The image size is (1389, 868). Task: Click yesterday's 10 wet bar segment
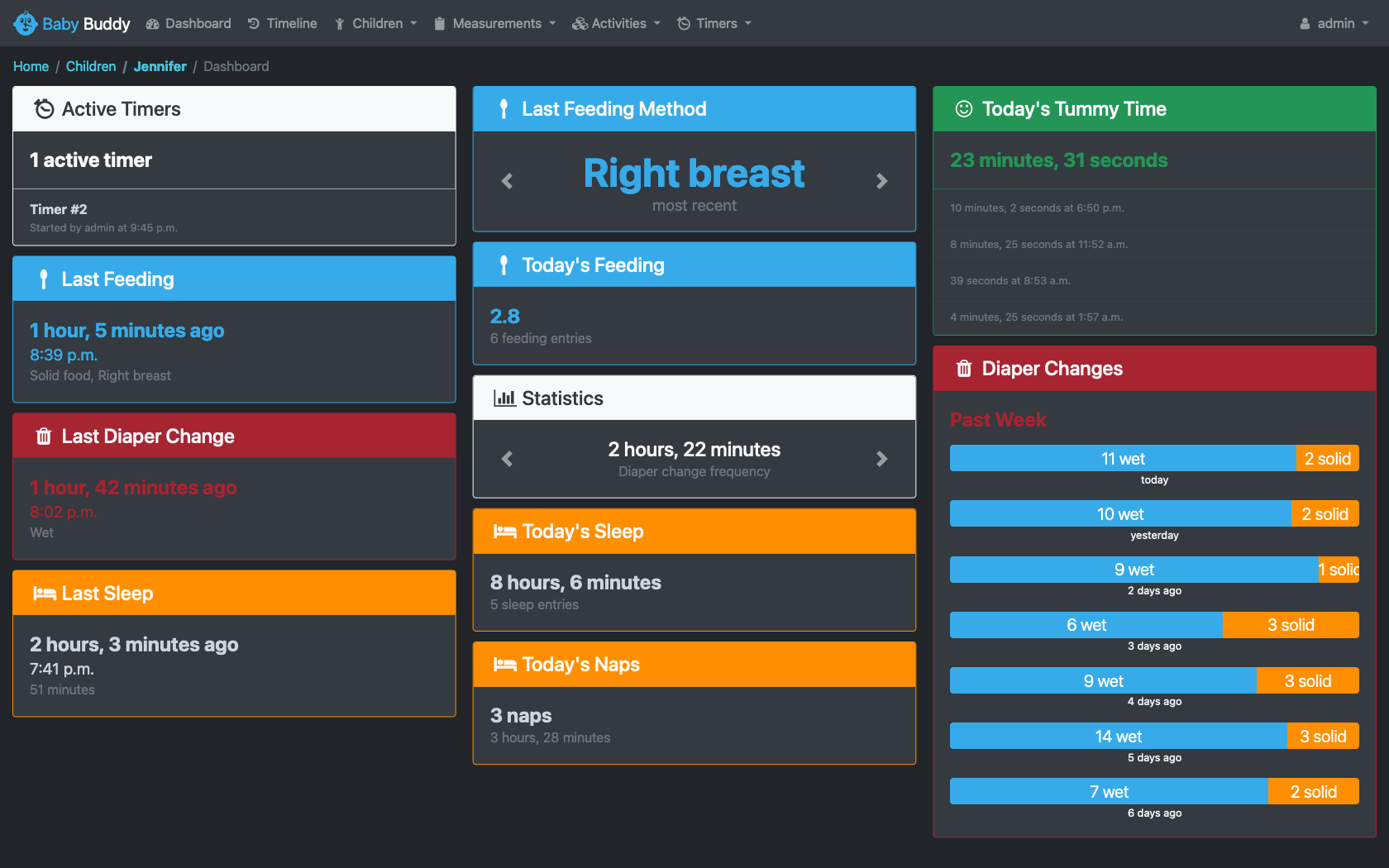pyautogui.click(x=1120, y=514)
